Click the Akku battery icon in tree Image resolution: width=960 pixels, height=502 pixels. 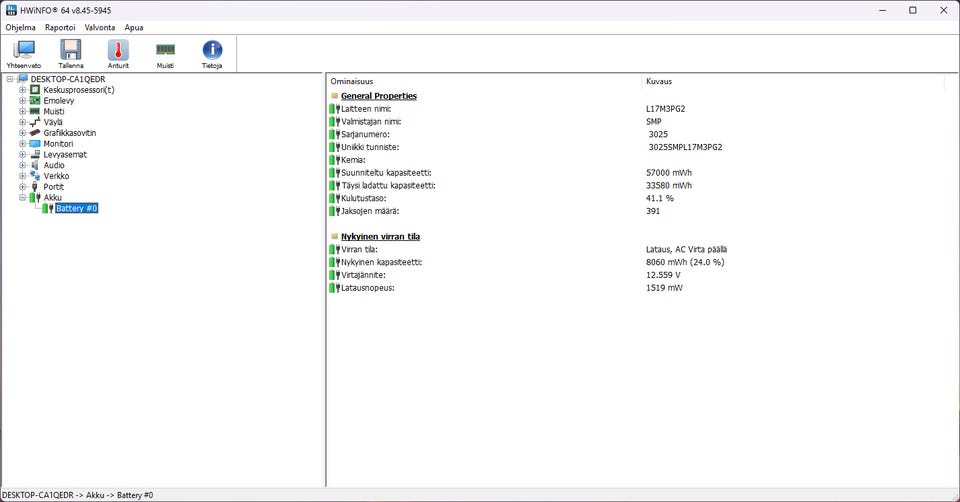(35, 197)
